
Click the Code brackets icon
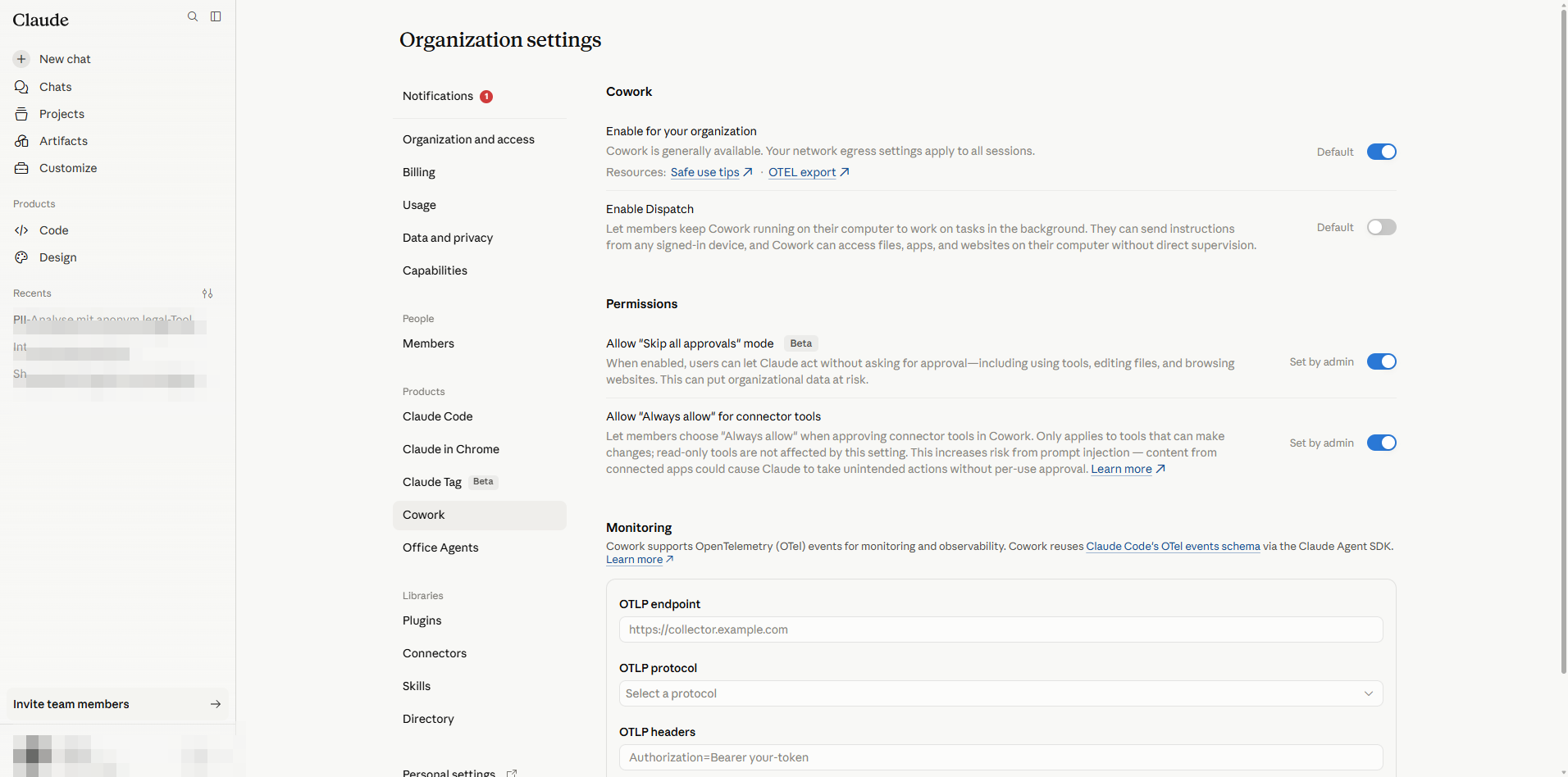(x=21, y=230)
